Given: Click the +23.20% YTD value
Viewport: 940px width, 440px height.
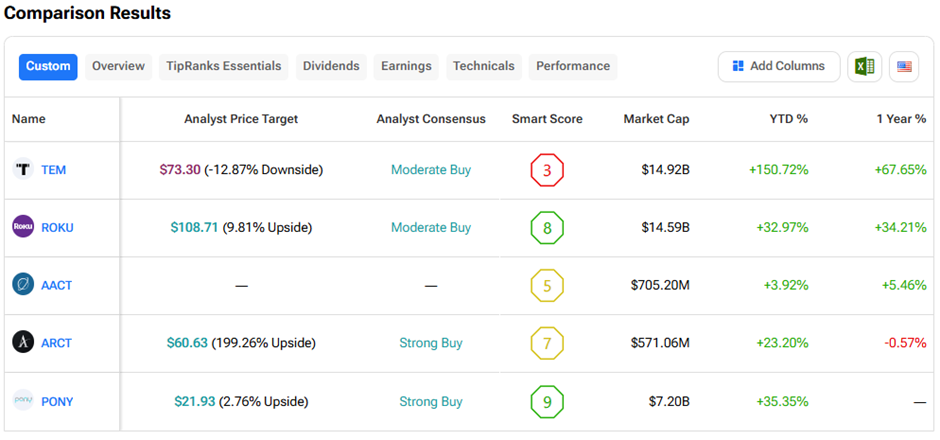Looking at the screenshot, I should [x=782, y=343].
